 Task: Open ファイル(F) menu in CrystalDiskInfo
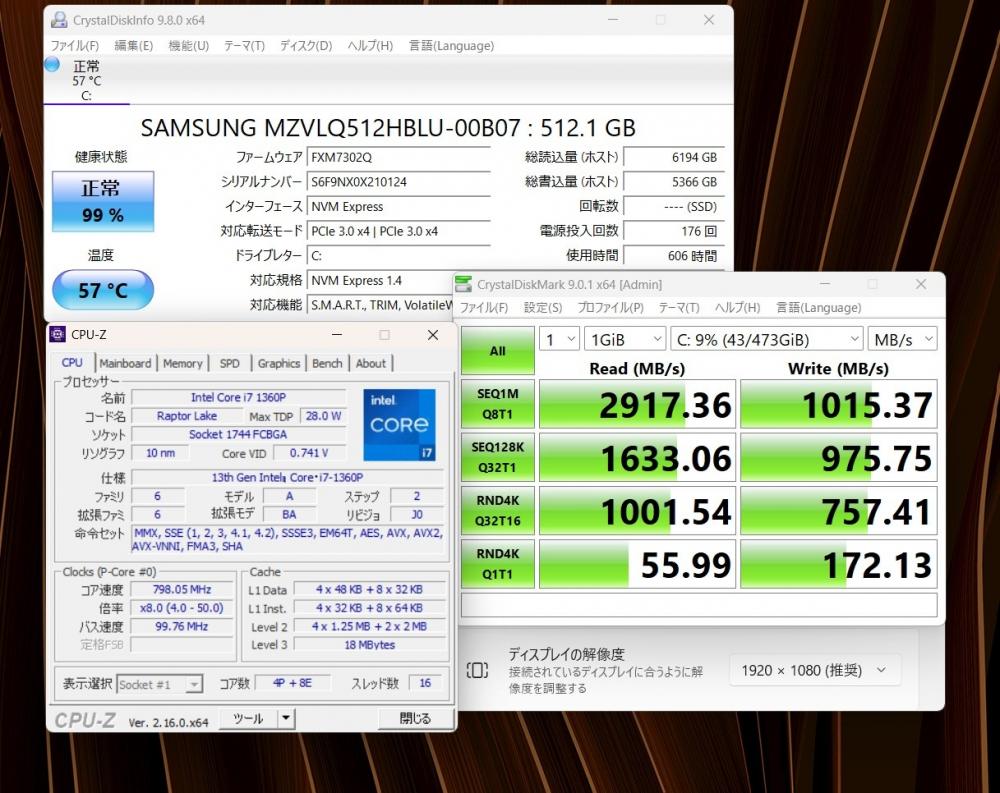(75, 45)
